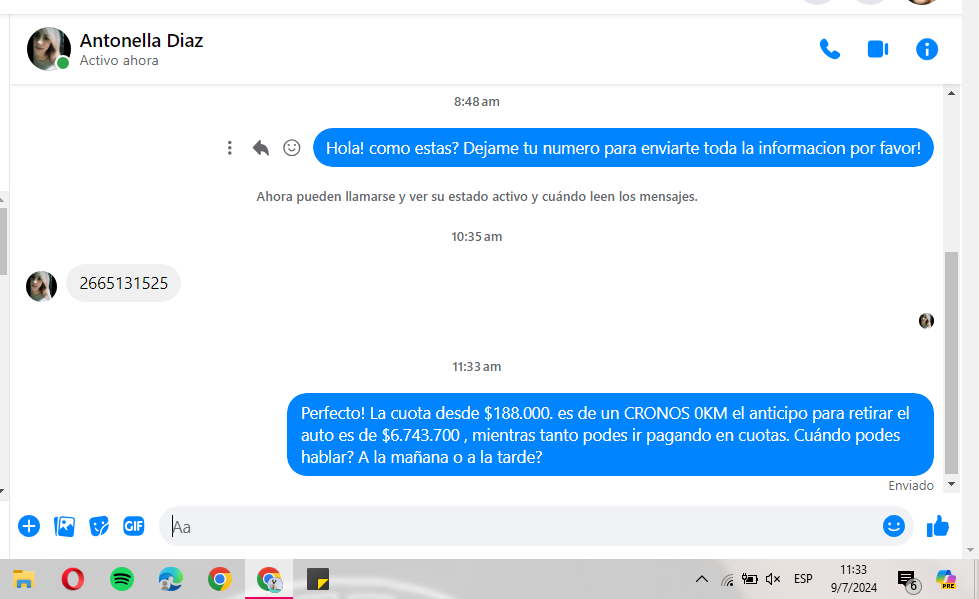Open the GIF selector
Screen dimensions: 979x599
pos(134,526)
